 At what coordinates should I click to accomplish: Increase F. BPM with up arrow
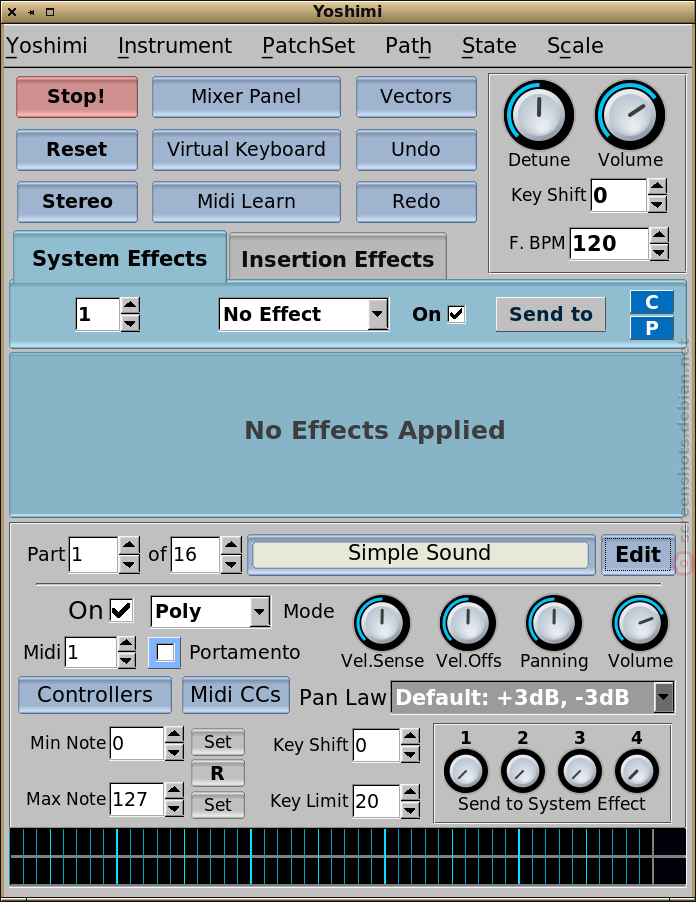click(659, 236)
